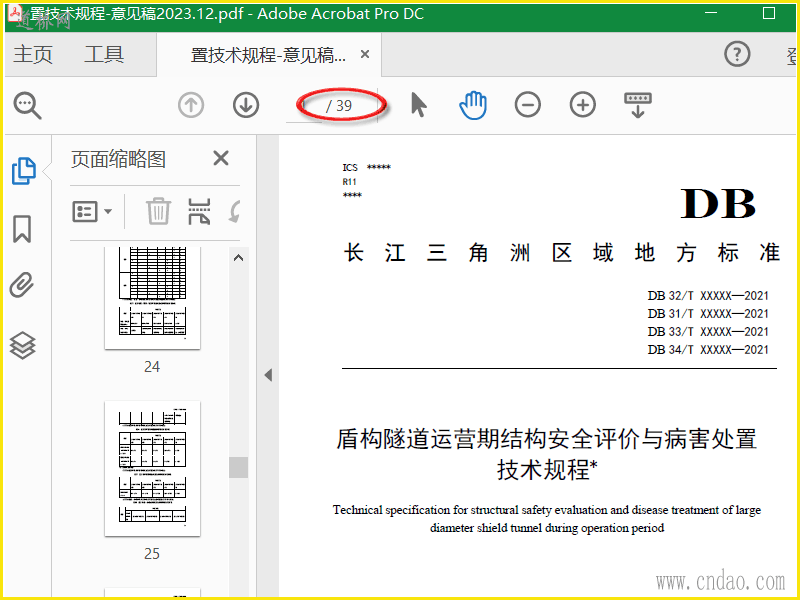The image size is (800, 600).
Task: Click text DB 32/T XXXXX—2021
Action: 708,296
